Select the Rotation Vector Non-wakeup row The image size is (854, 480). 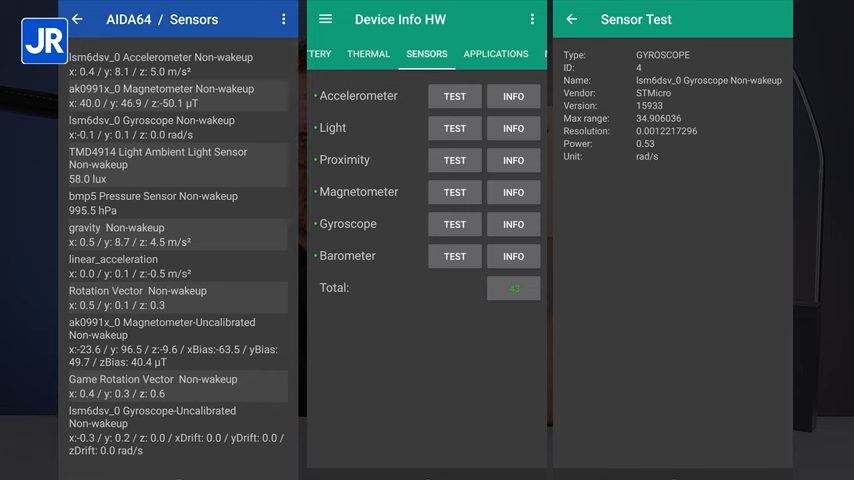click(x=178, y=298)
